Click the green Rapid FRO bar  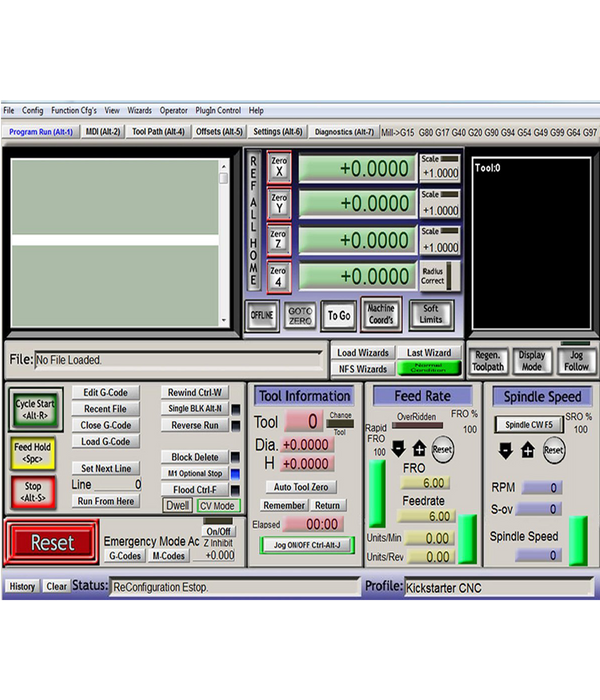tap(377, 492)
